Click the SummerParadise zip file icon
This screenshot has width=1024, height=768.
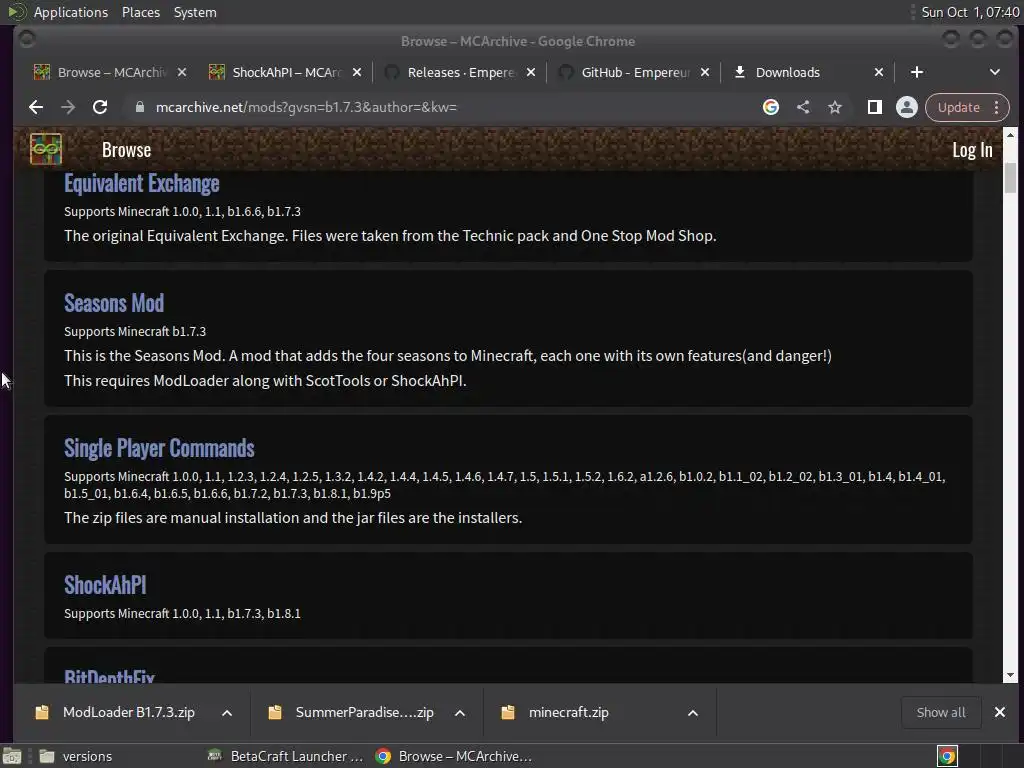275,712
